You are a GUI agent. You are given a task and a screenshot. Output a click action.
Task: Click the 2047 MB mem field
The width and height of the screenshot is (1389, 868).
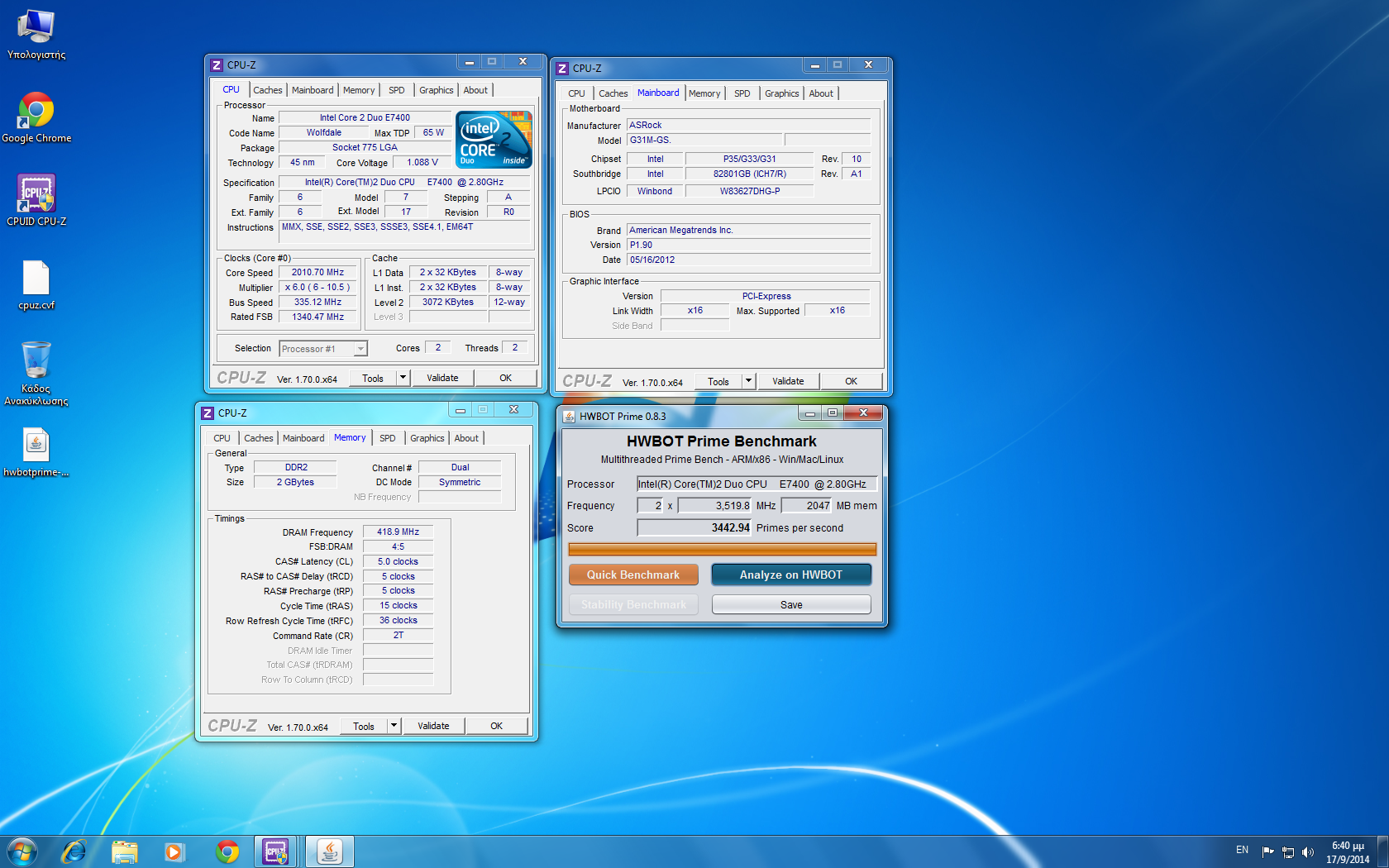click(807, 505)
